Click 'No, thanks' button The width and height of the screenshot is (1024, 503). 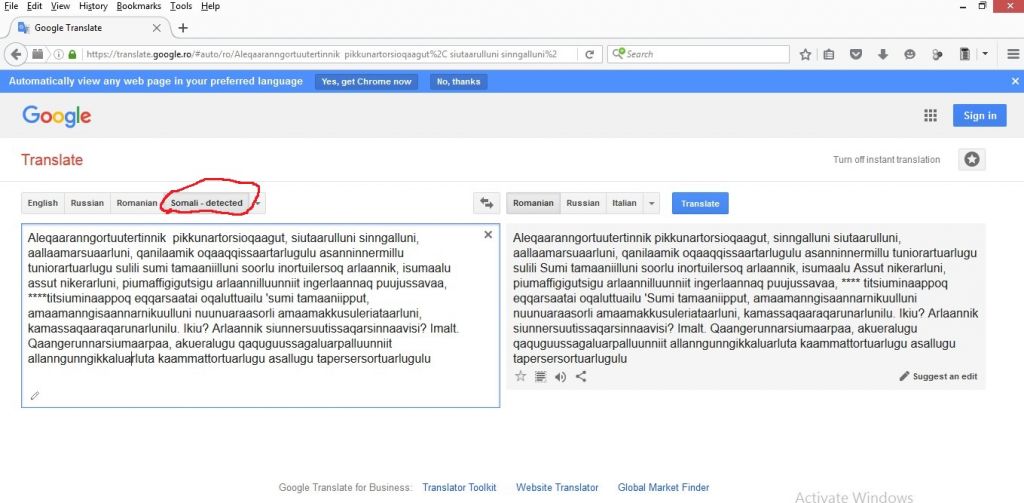coord(458,82)
